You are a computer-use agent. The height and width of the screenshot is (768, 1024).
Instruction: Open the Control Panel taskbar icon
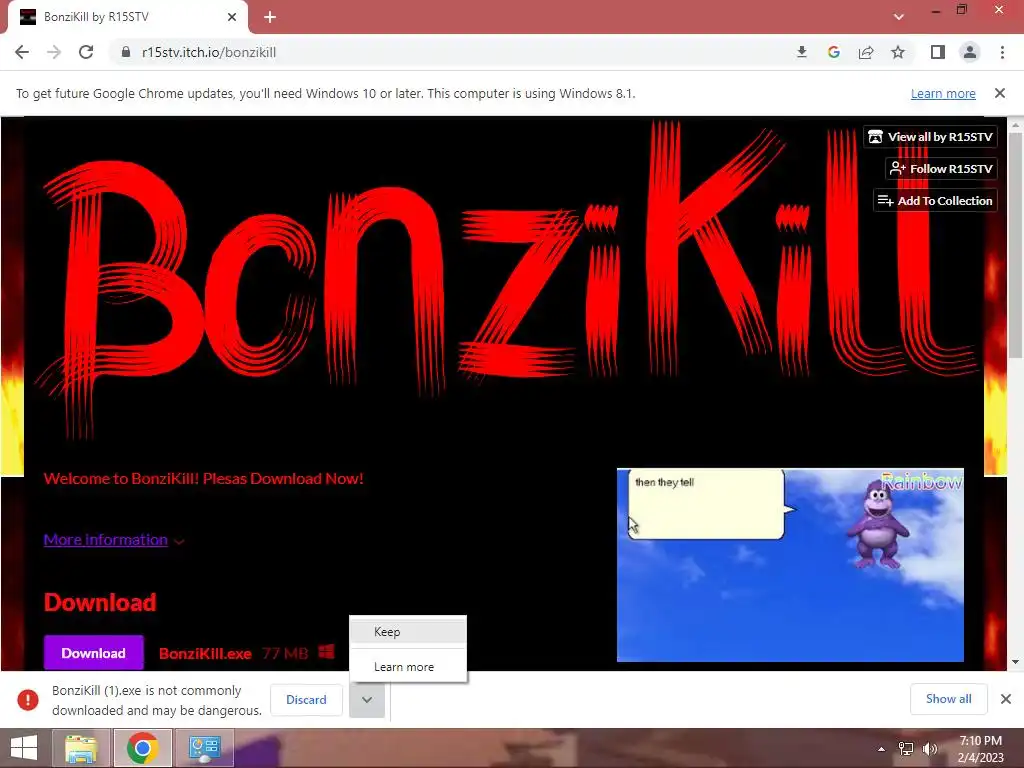(205, 748)
